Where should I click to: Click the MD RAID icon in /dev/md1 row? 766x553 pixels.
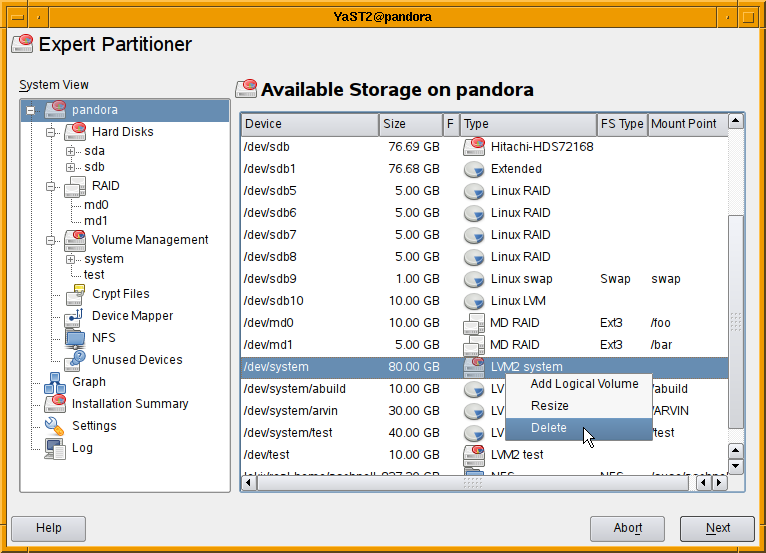[474, 345]
